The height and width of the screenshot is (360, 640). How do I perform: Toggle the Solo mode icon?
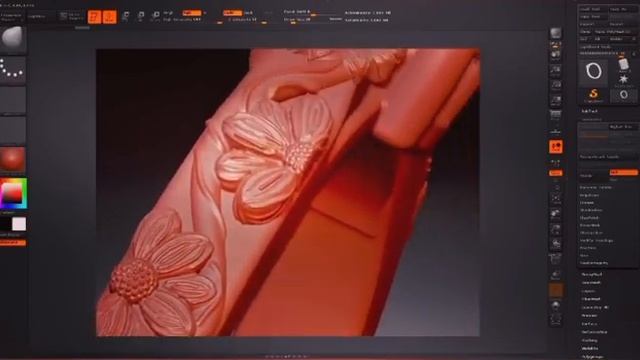(x=556, y=306)
